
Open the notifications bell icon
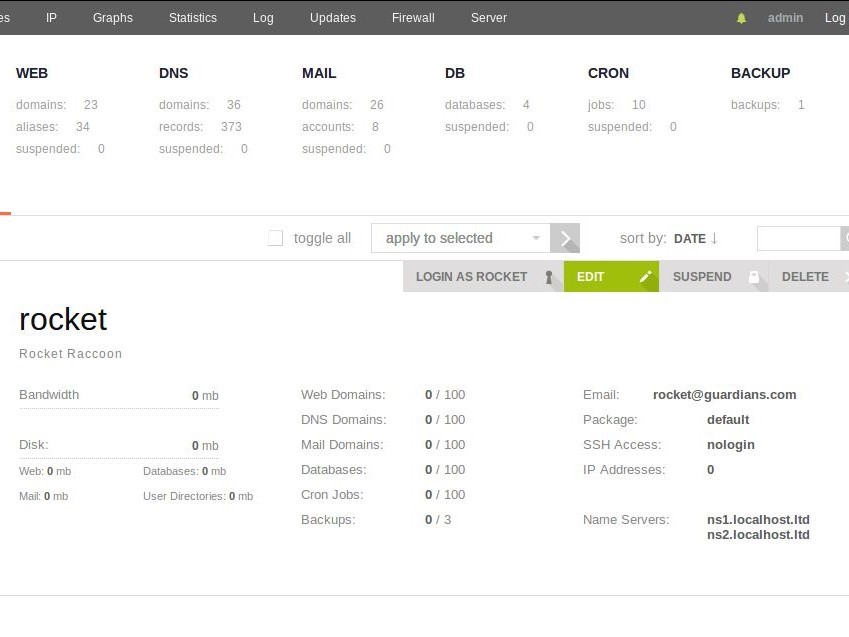pyautogui.click(x=741, y=18)
